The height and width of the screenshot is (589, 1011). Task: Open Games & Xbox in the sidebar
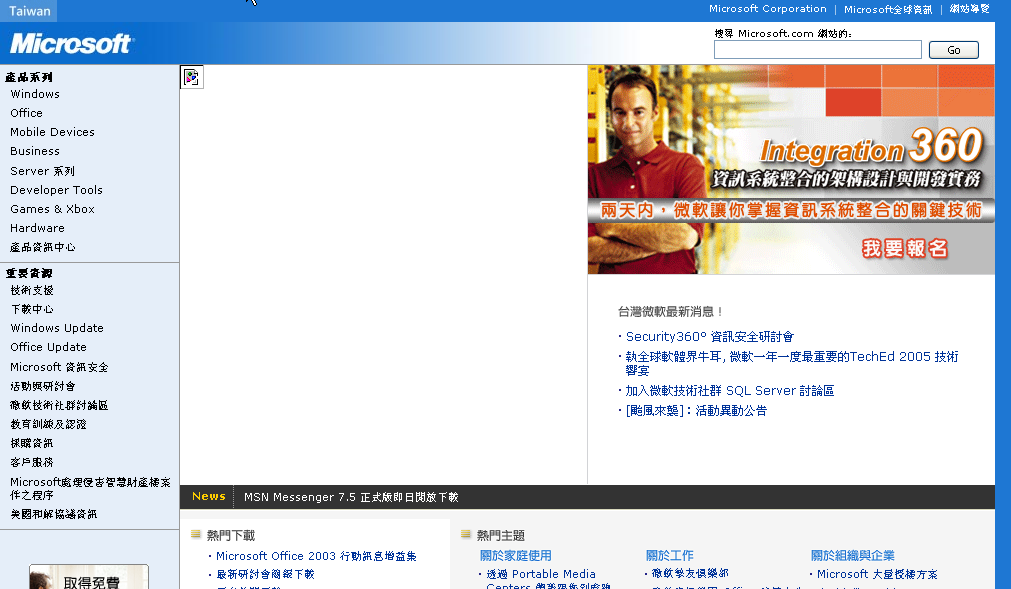pos(52,209)
